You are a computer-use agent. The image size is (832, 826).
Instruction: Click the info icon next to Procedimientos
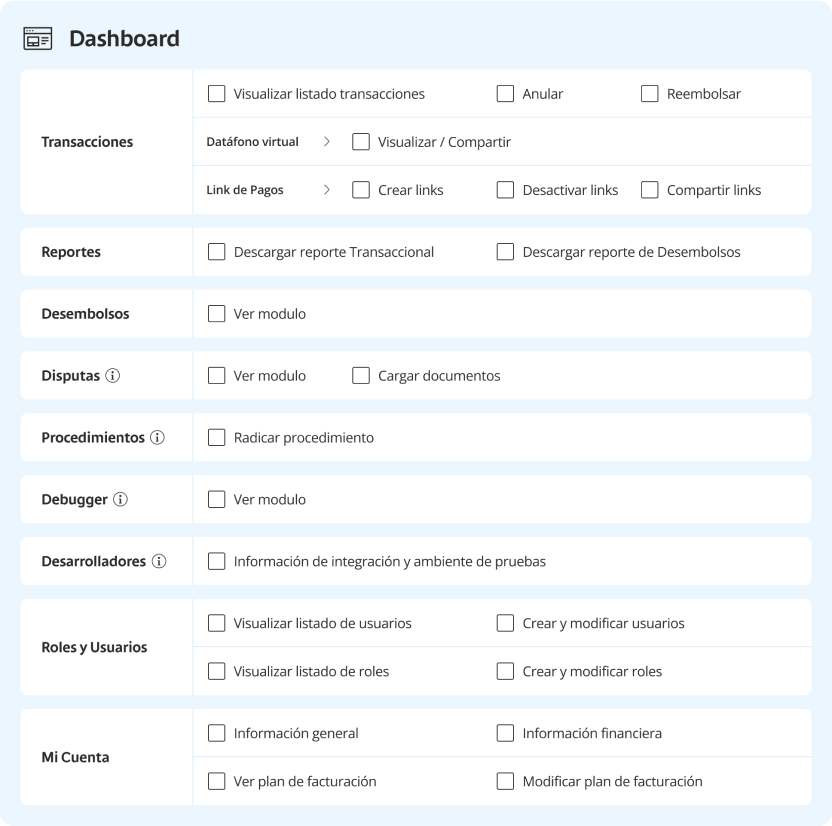tap(157, 438)
